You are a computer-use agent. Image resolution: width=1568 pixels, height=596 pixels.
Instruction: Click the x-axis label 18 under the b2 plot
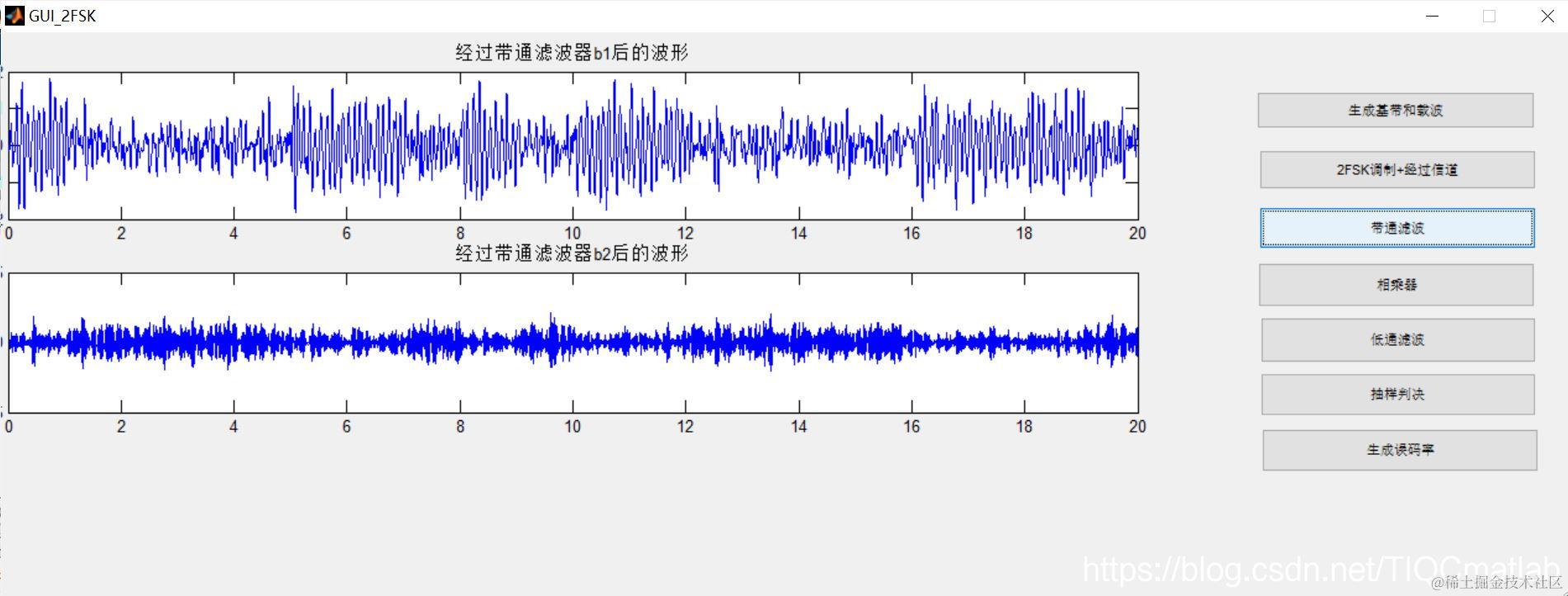(1024, 427)
